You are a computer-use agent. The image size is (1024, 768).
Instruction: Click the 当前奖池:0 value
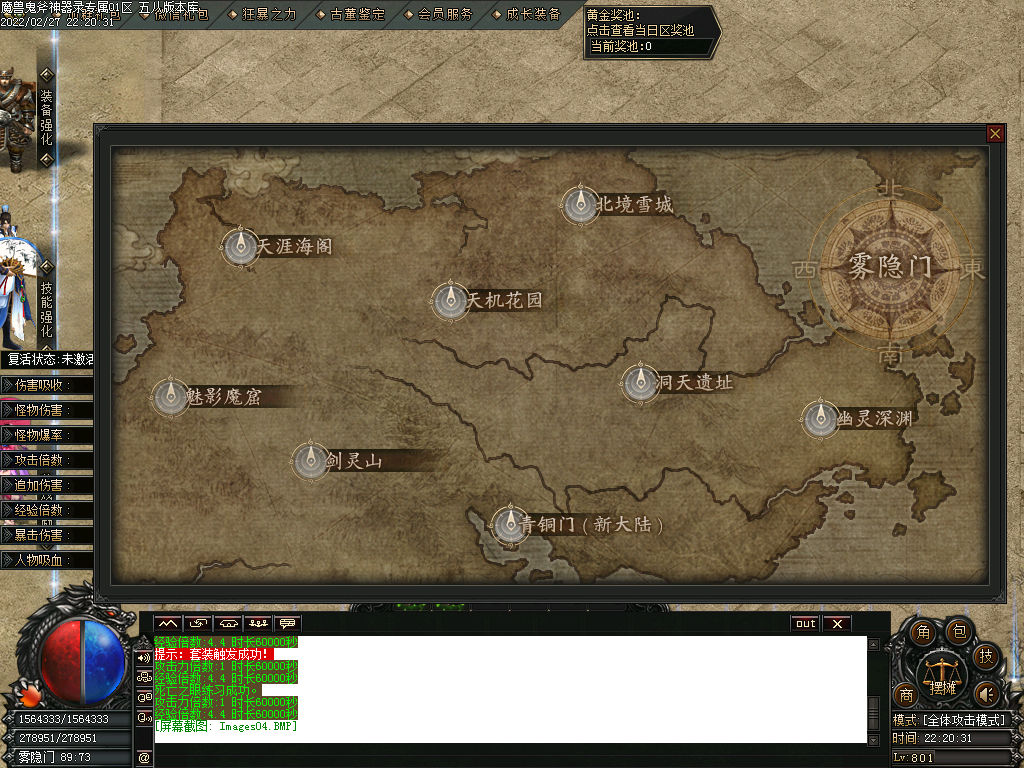point(621,46)
